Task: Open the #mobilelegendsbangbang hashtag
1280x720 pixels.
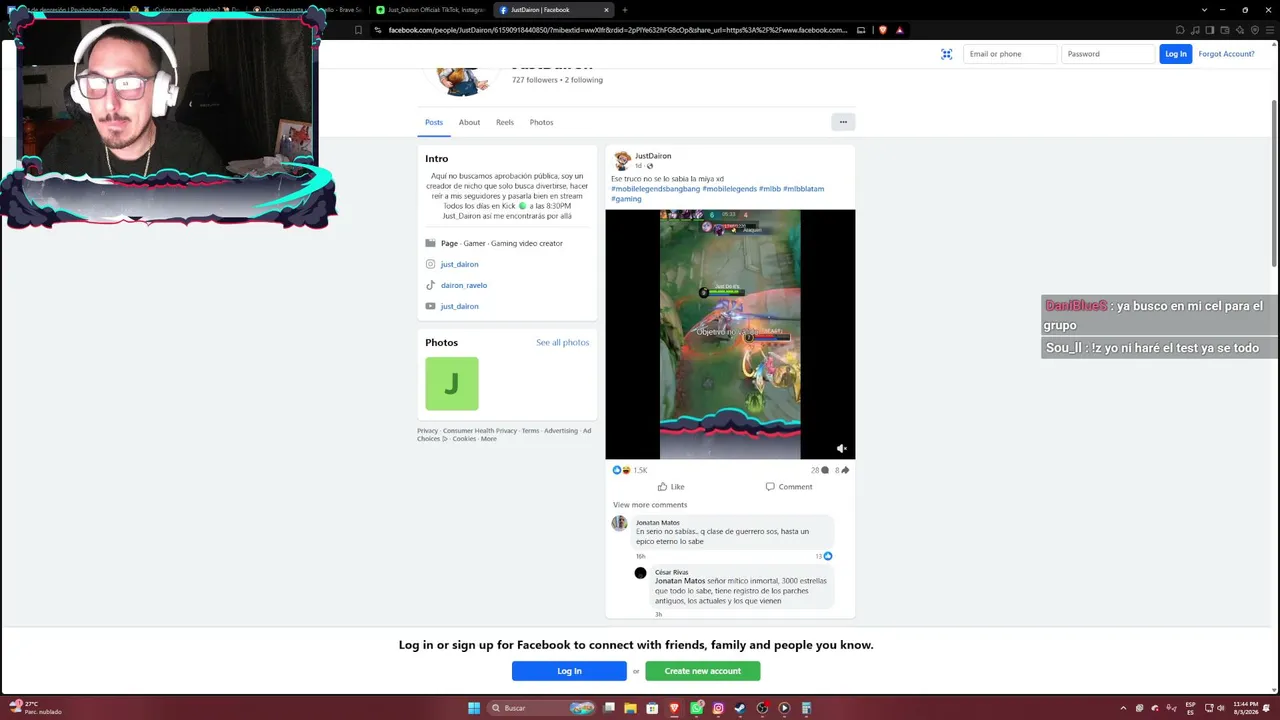Action: tap(655, 189)
